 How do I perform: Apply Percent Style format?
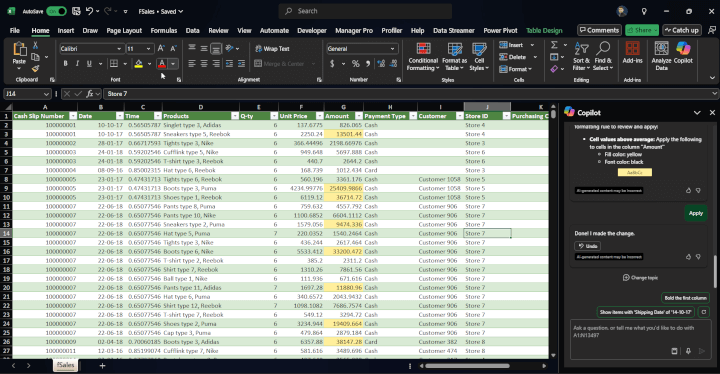tap(355, 63)
